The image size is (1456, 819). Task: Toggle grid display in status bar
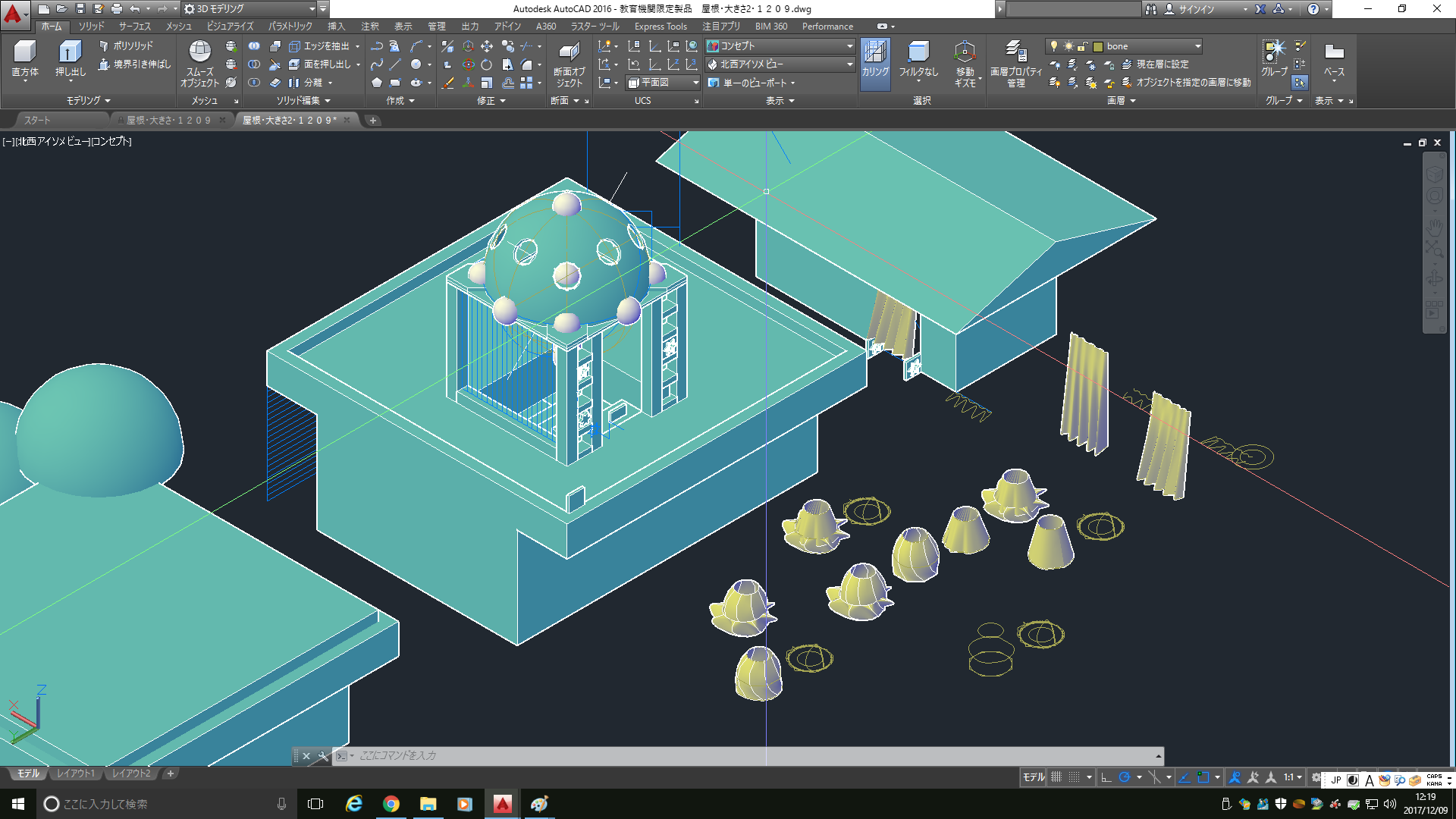click(x=1056, y=777)
